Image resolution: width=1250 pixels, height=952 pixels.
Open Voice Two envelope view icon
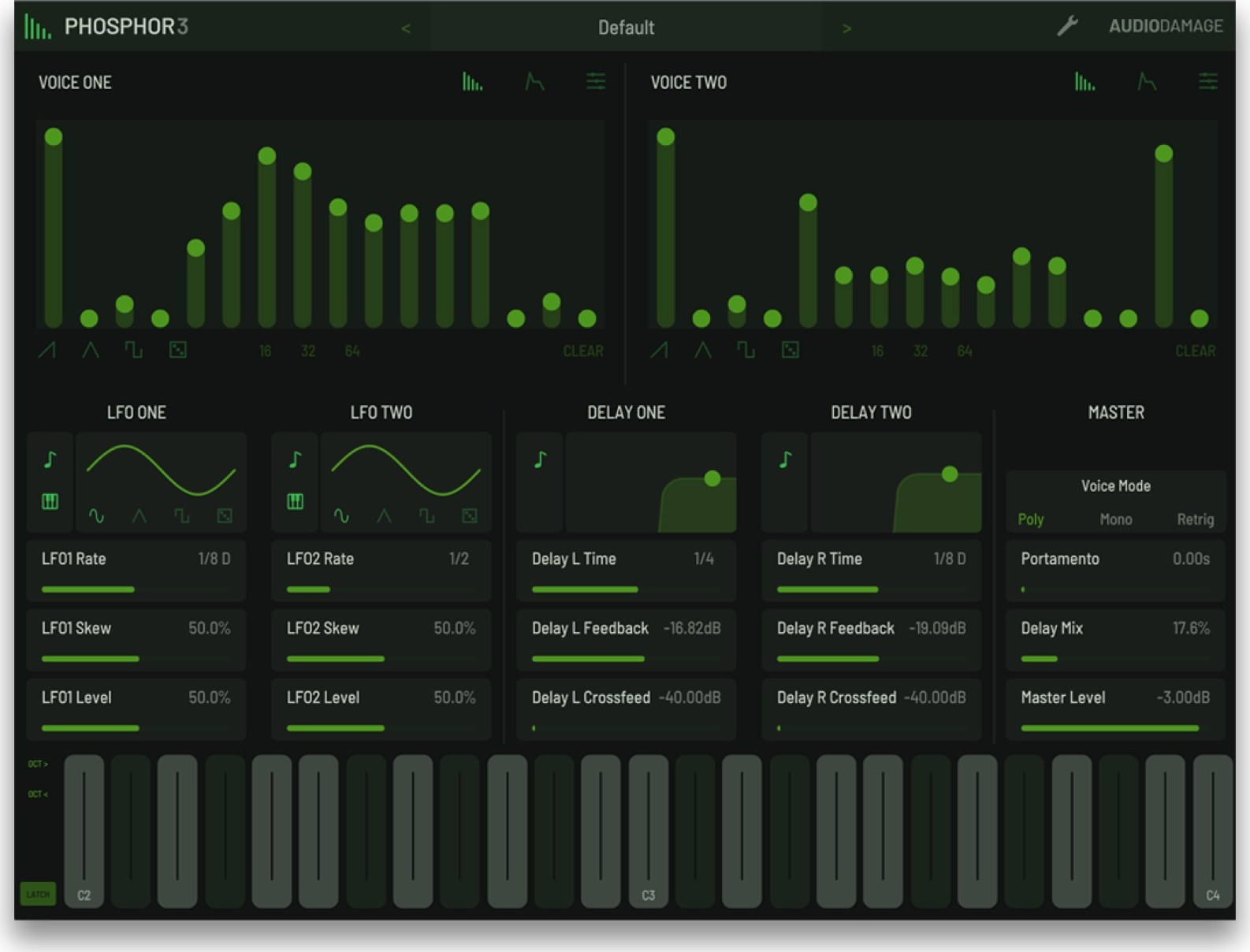tap(1147, 81)
